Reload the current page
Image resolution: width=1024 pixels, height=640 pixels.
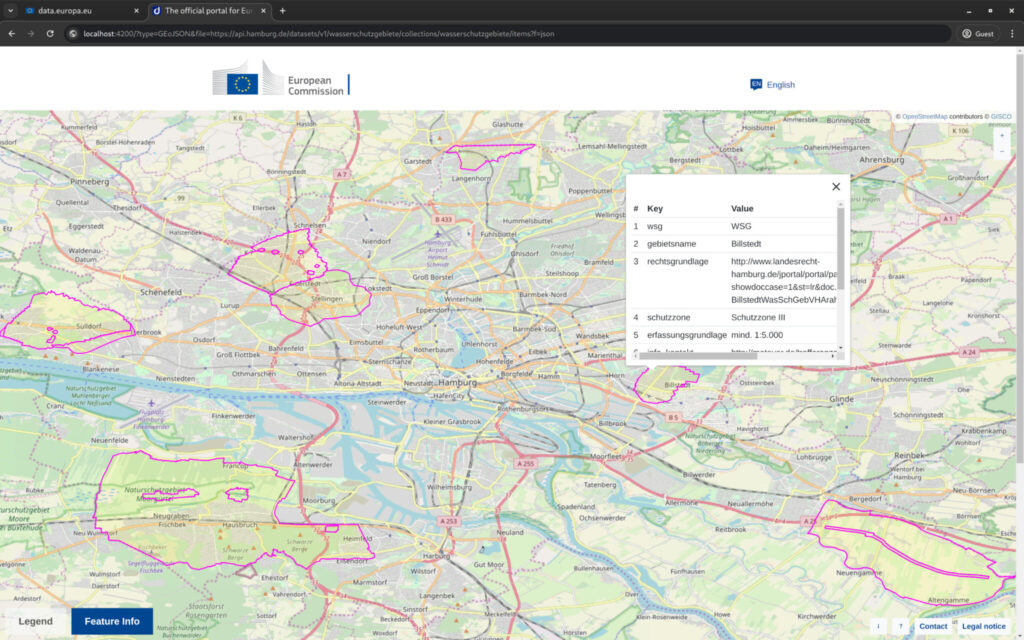(x=50, y=33)
